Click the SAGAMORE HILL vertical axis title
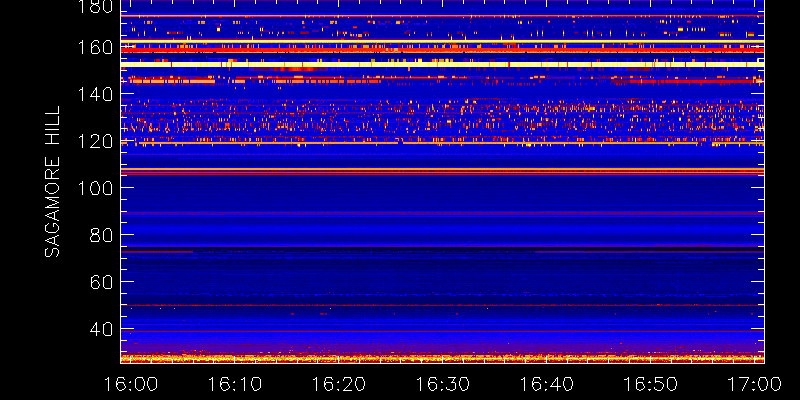The width and height of the screenshot is (800, 400). (x=52, y=181)
